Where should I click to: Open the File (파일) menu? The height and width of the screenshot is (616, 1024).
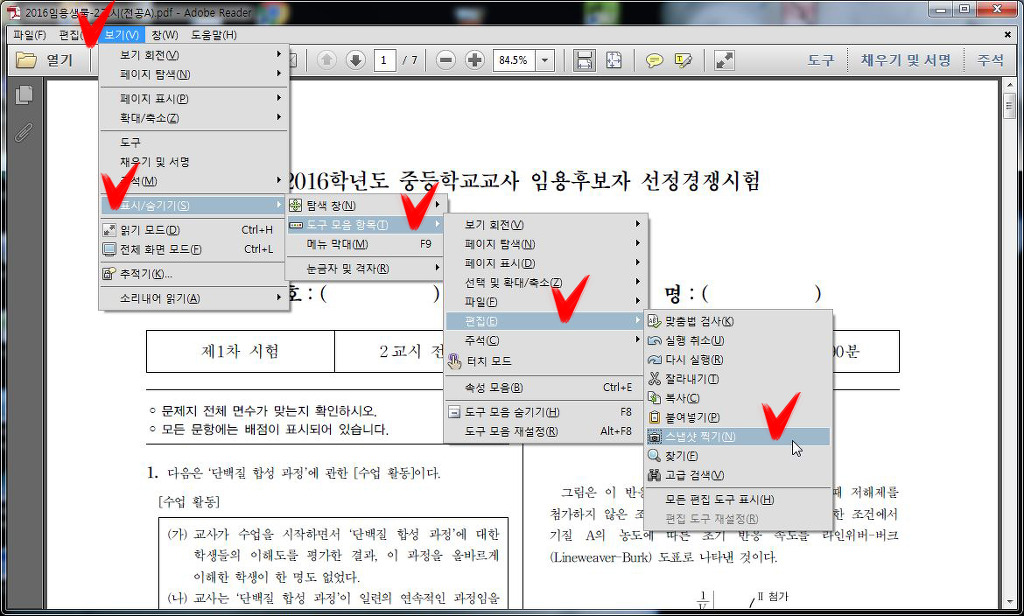click(30, 35)
